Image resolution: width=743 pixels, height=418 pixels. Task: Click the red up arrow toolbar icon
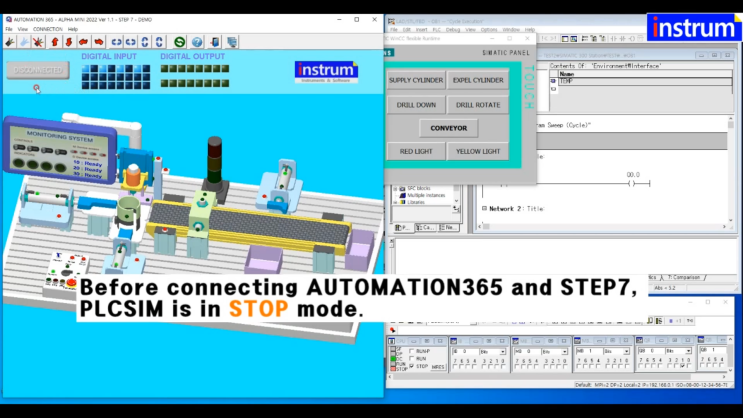click(54, 42)
